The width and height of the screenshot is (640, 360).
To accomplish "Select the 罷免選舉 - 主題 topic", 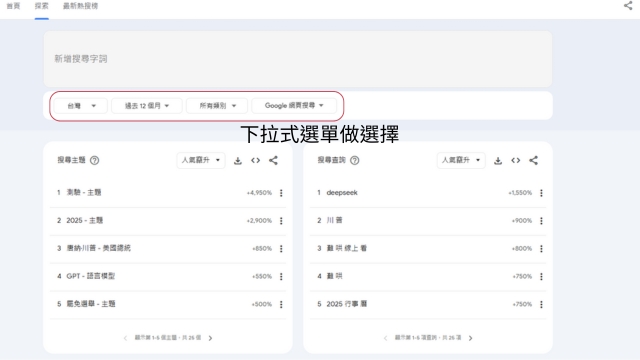I will tap(91, 304).
